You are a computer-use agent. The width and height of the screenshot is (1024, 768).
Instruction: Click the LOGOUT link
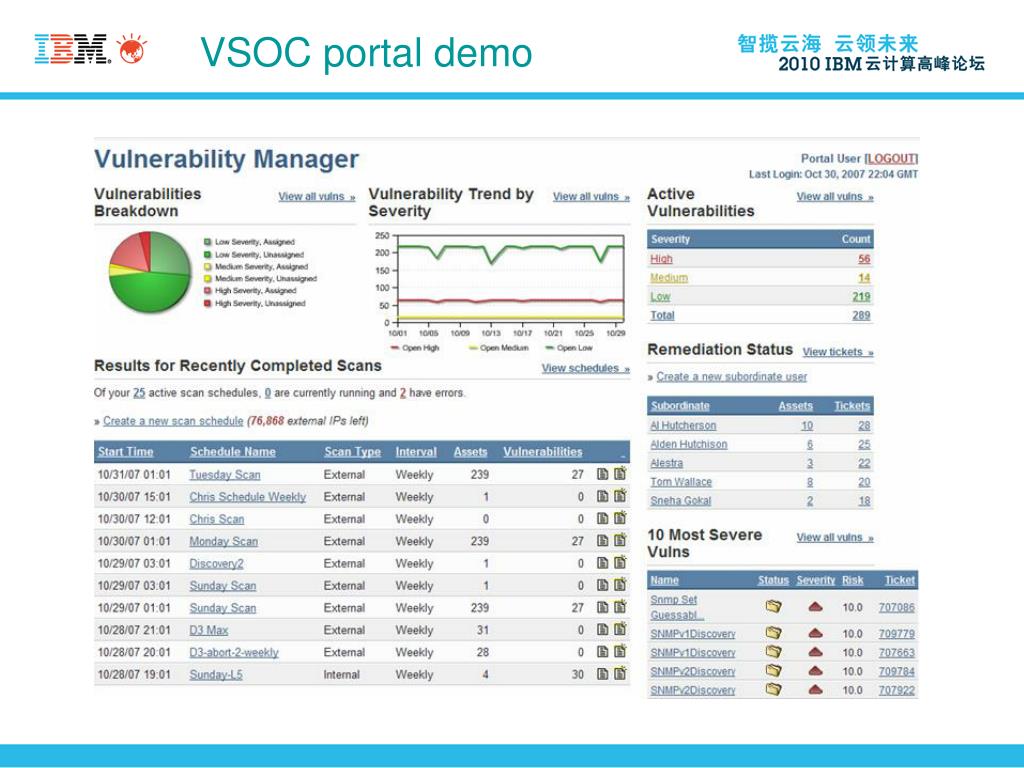pos(891,159)
